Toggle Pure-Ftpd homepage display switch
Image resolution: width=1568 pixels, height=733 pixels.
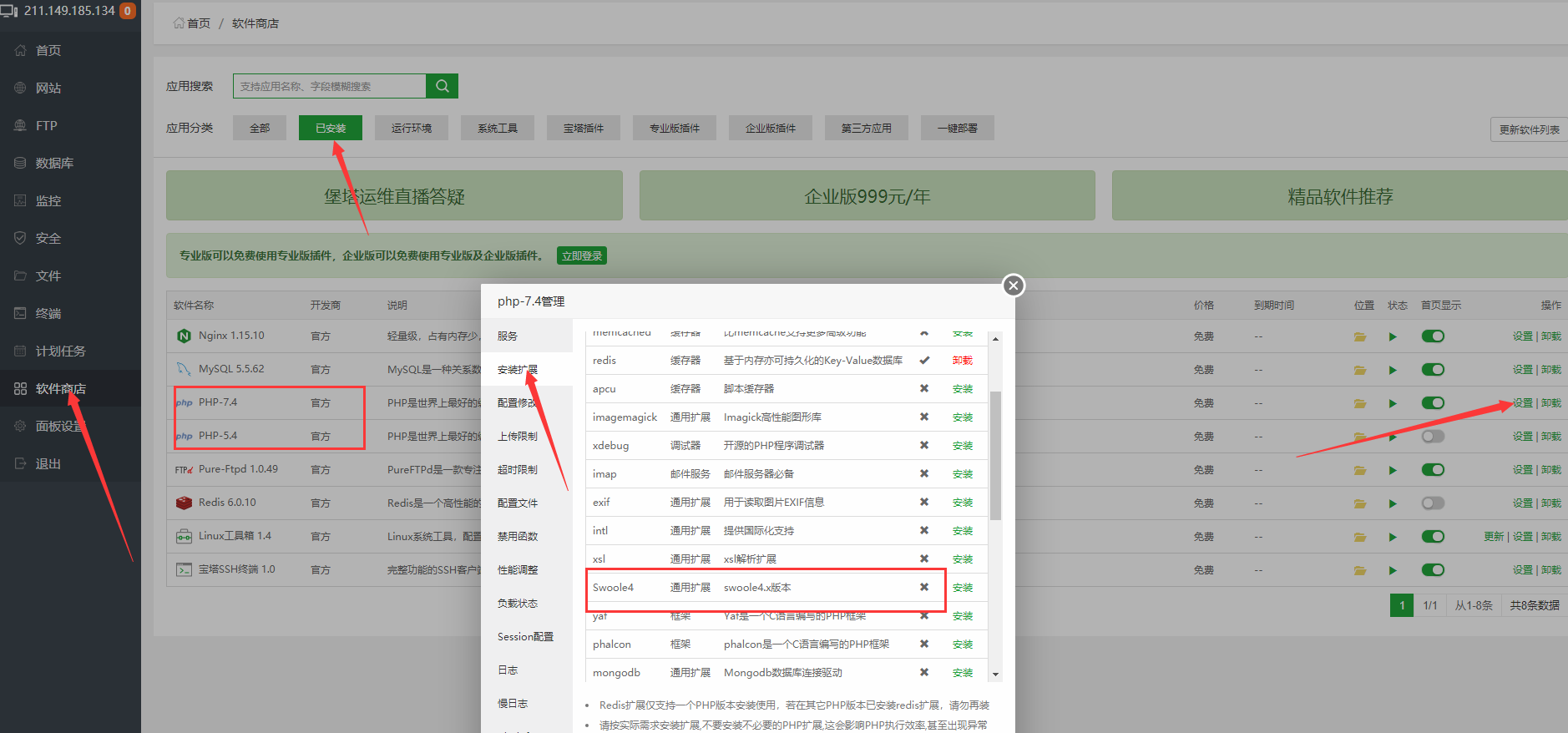click(1433, 469)
